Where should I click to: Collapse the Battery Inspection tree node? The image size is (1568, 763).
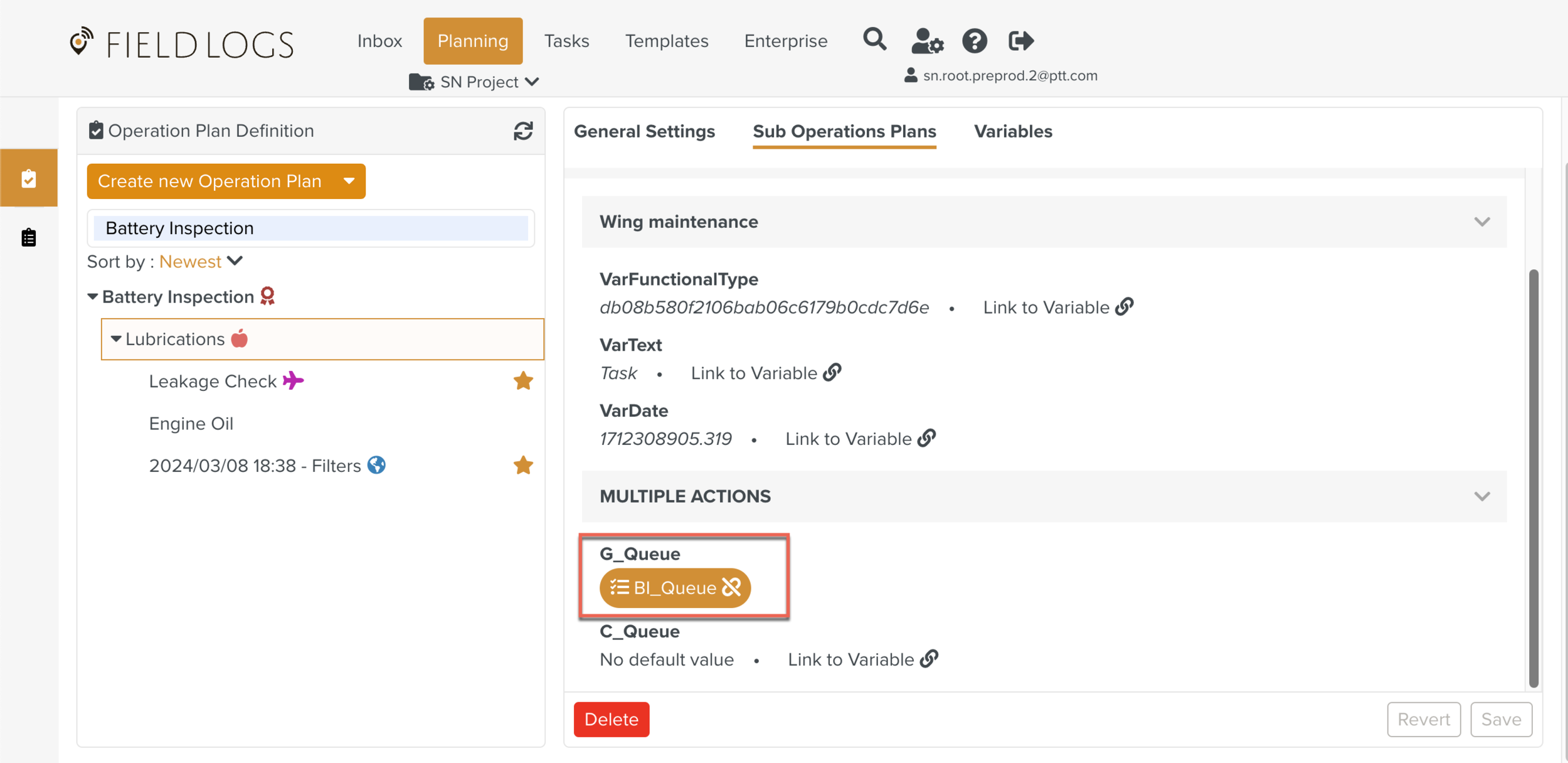(93, 297)
